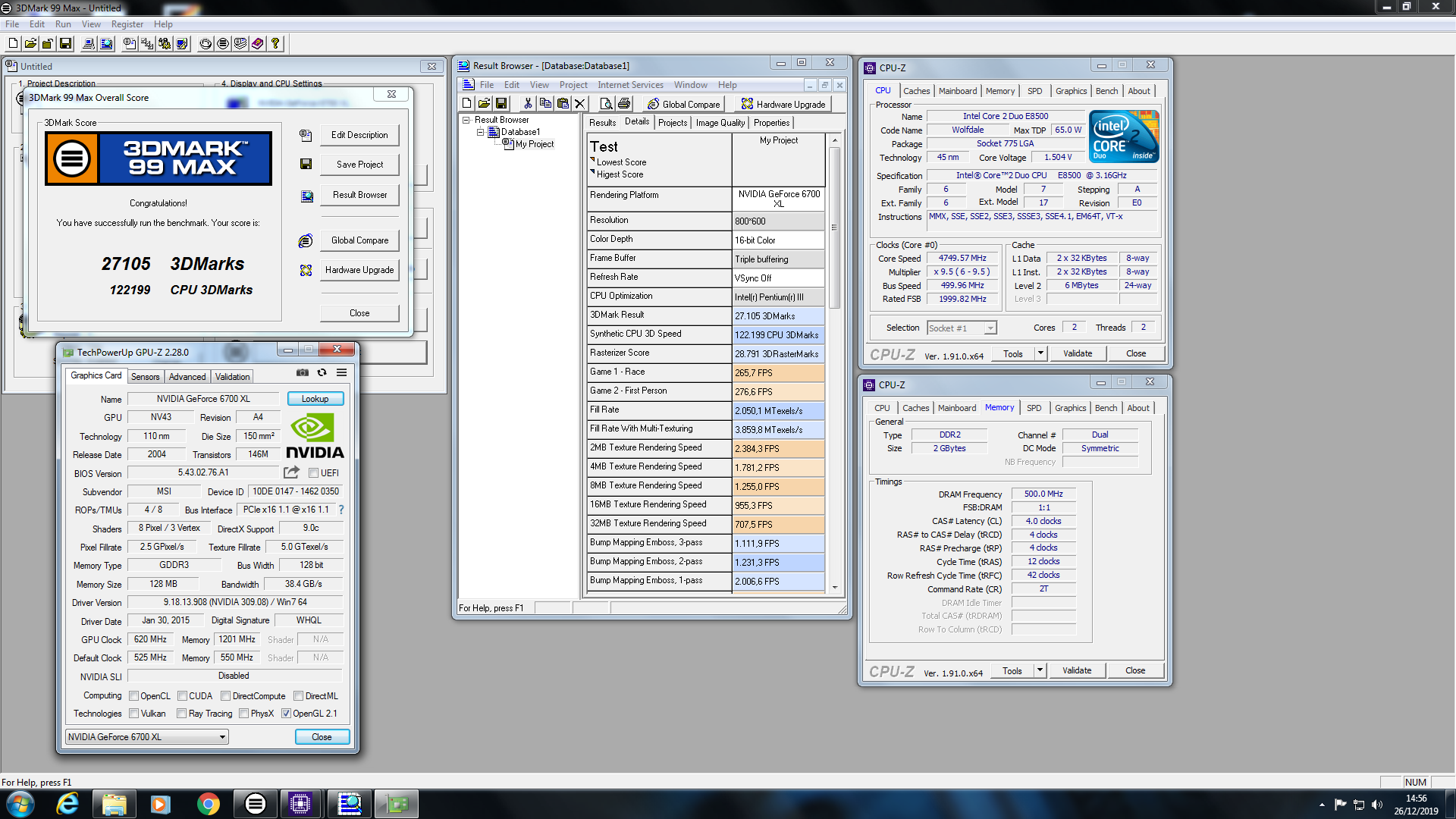This screenshot has width=1456, height=819.
Task: Click the Save floppy icon in Result Browser toolbar
Action: [501, 103]
